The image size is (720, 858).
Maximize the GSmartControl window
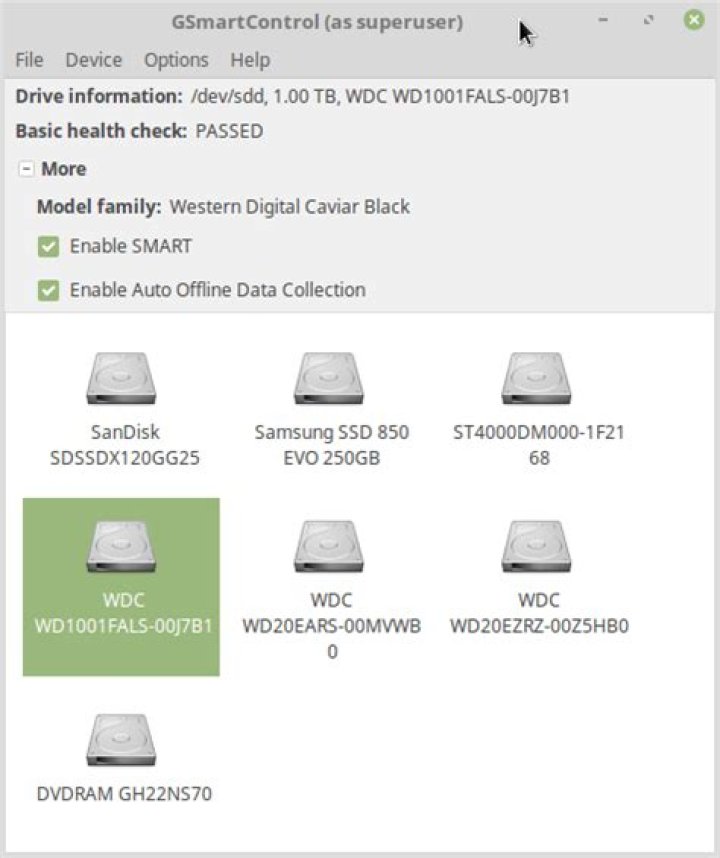point(648,20)
